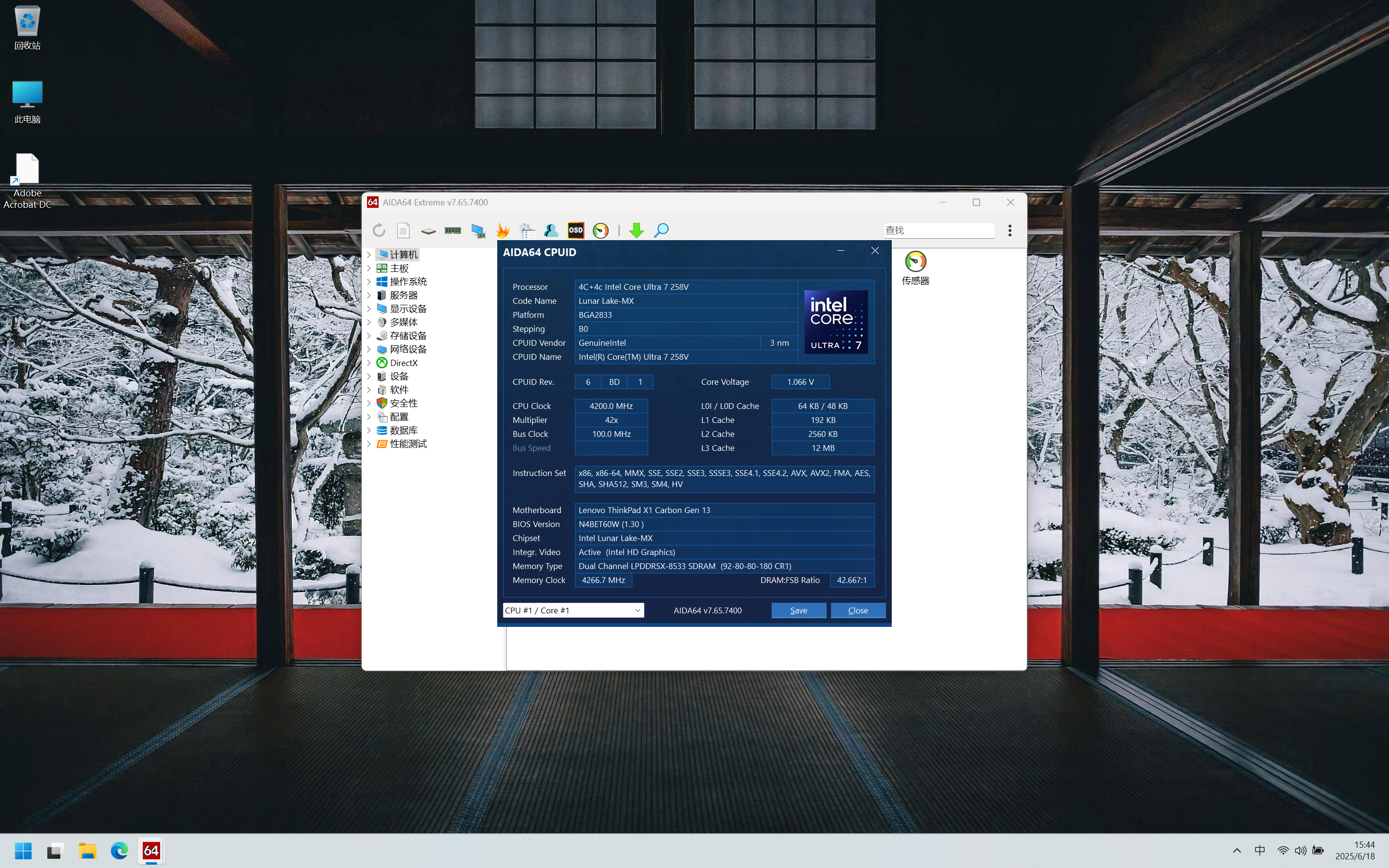Expand the 计算机 tree node
Viewport: 1389px width, 868px height.
click(369, 254)
